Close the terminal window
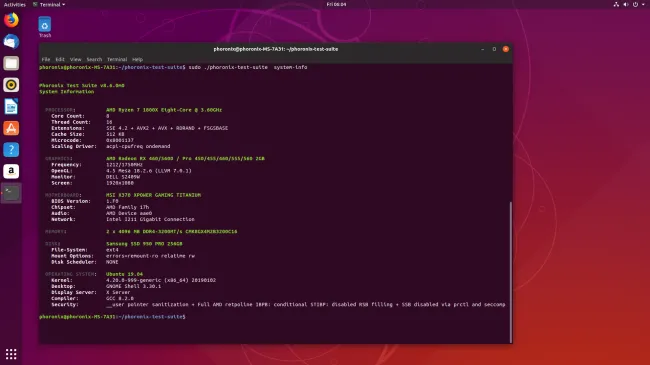650x365 pixels. pyautogui.click(x=506, y=49)
